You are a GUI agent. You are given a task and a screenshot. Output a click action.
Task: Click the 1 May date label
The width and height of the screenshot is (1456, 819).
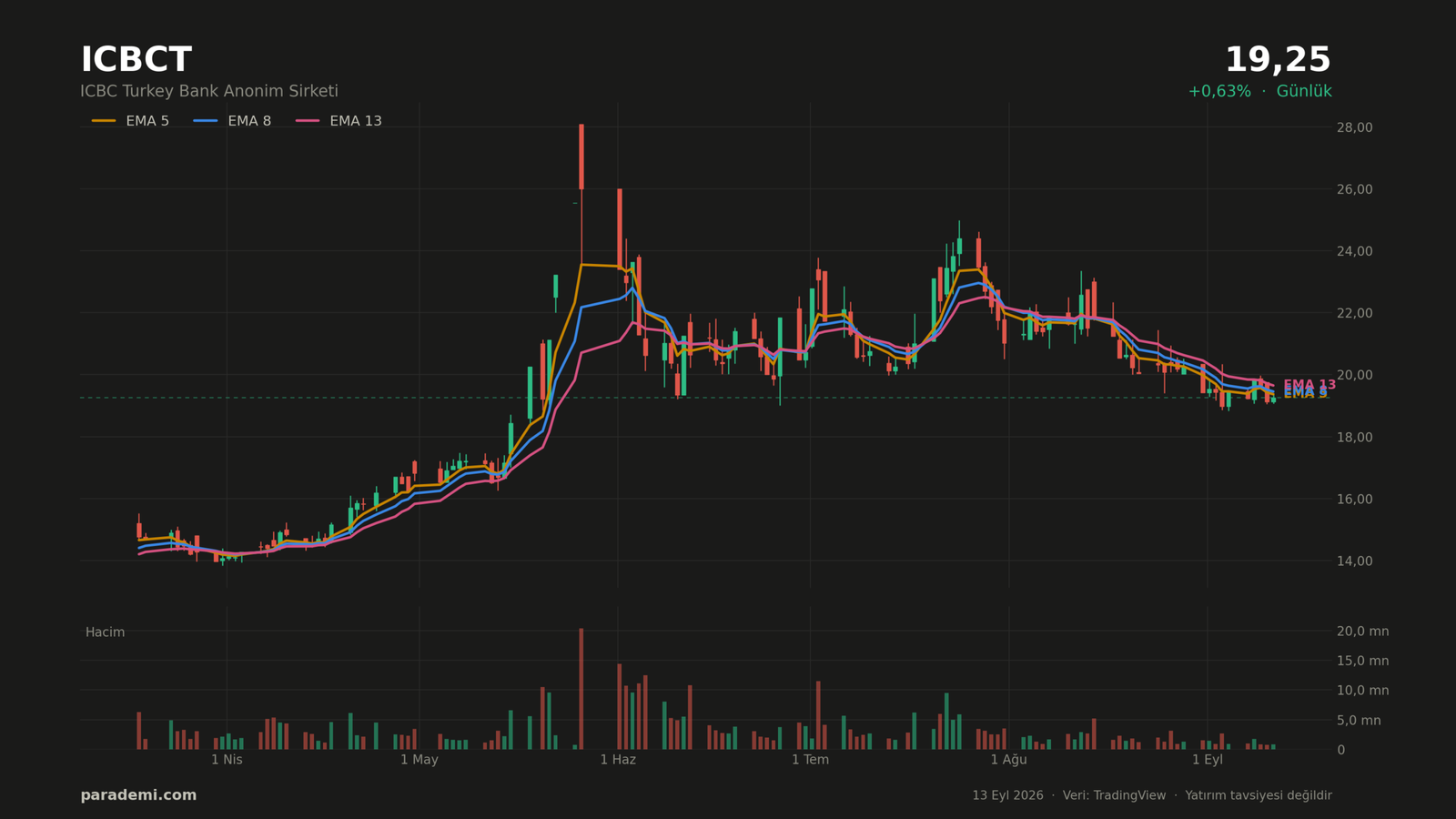pyautogui.click(x=420, y=760)
